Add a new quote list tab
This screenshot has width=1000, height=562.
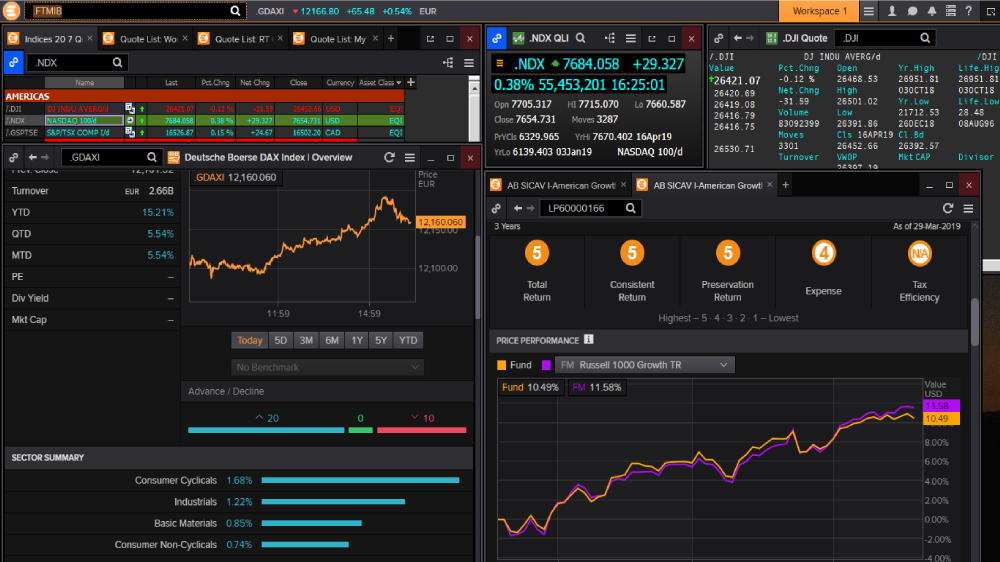pos(391,39)
